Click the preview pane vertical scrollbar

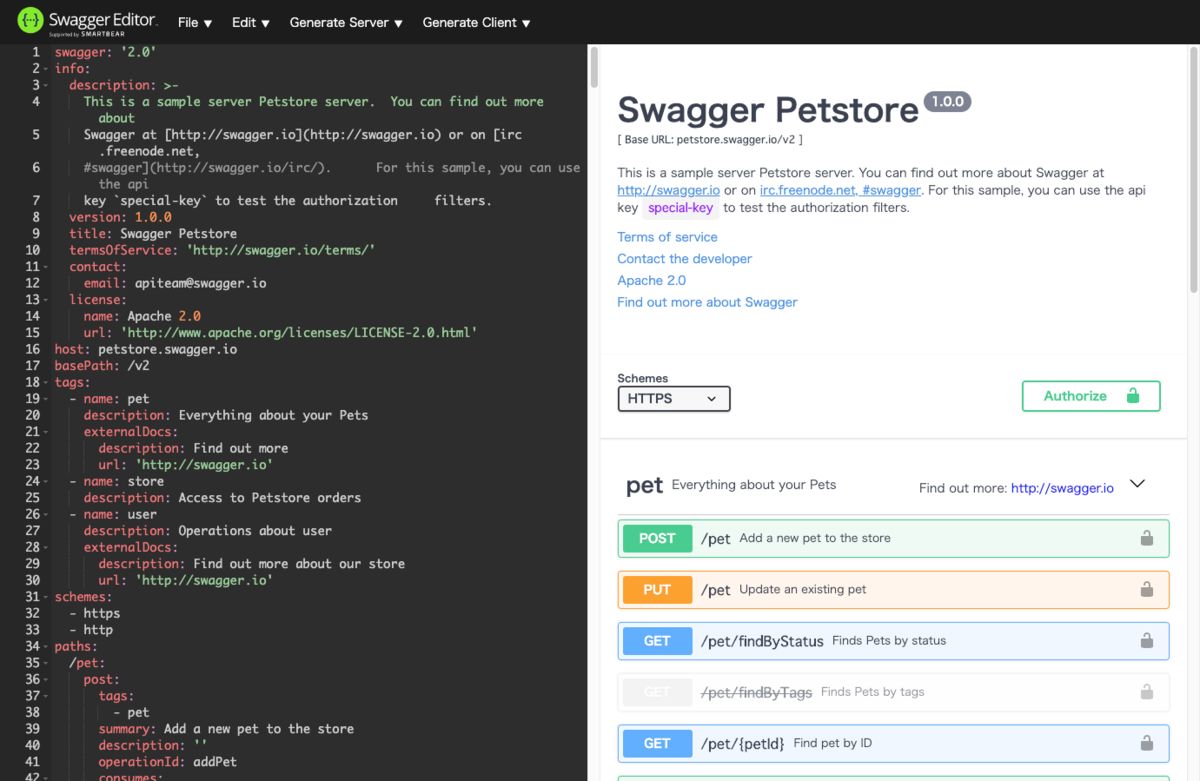(1194, 170)
